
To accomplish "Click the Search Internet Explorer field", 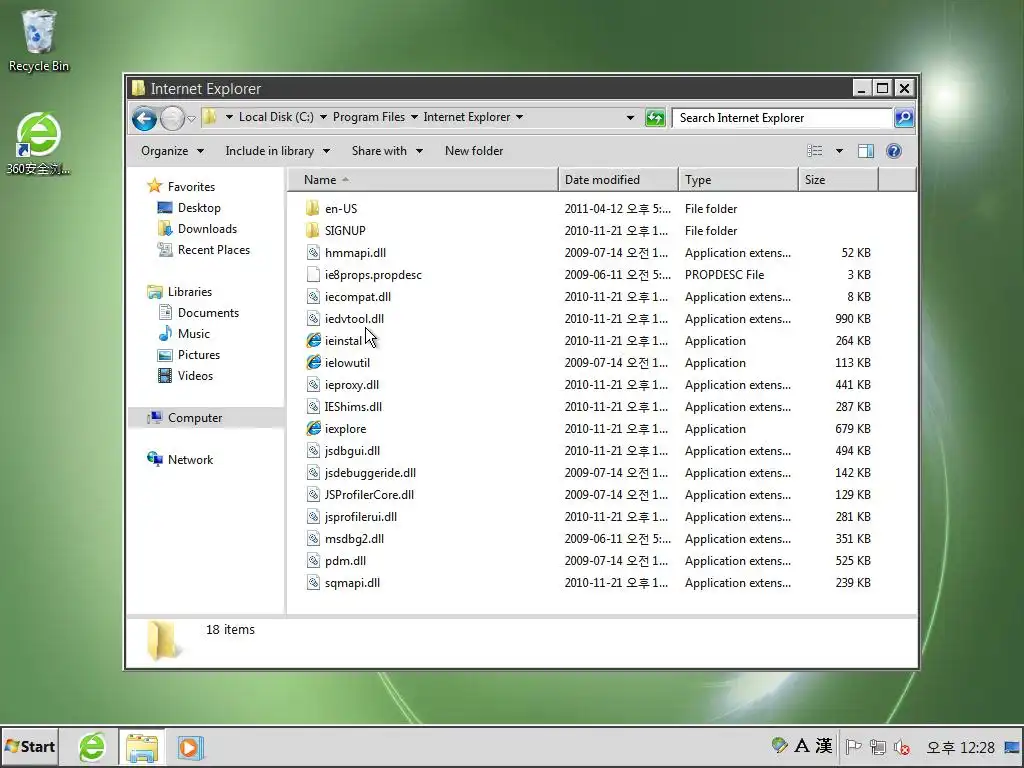I will pyautogui.click(x=782, y=118).
